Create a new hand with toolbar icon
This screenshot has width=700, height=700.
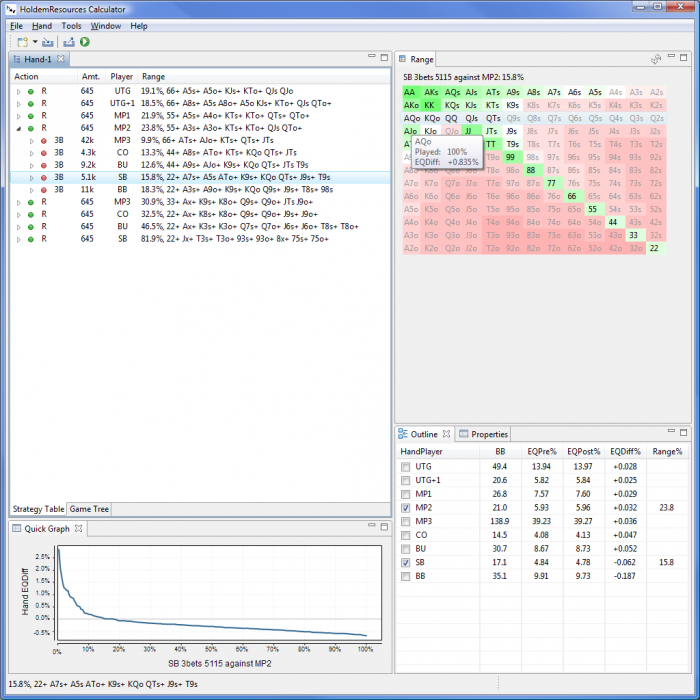click(x=22, y=42)
